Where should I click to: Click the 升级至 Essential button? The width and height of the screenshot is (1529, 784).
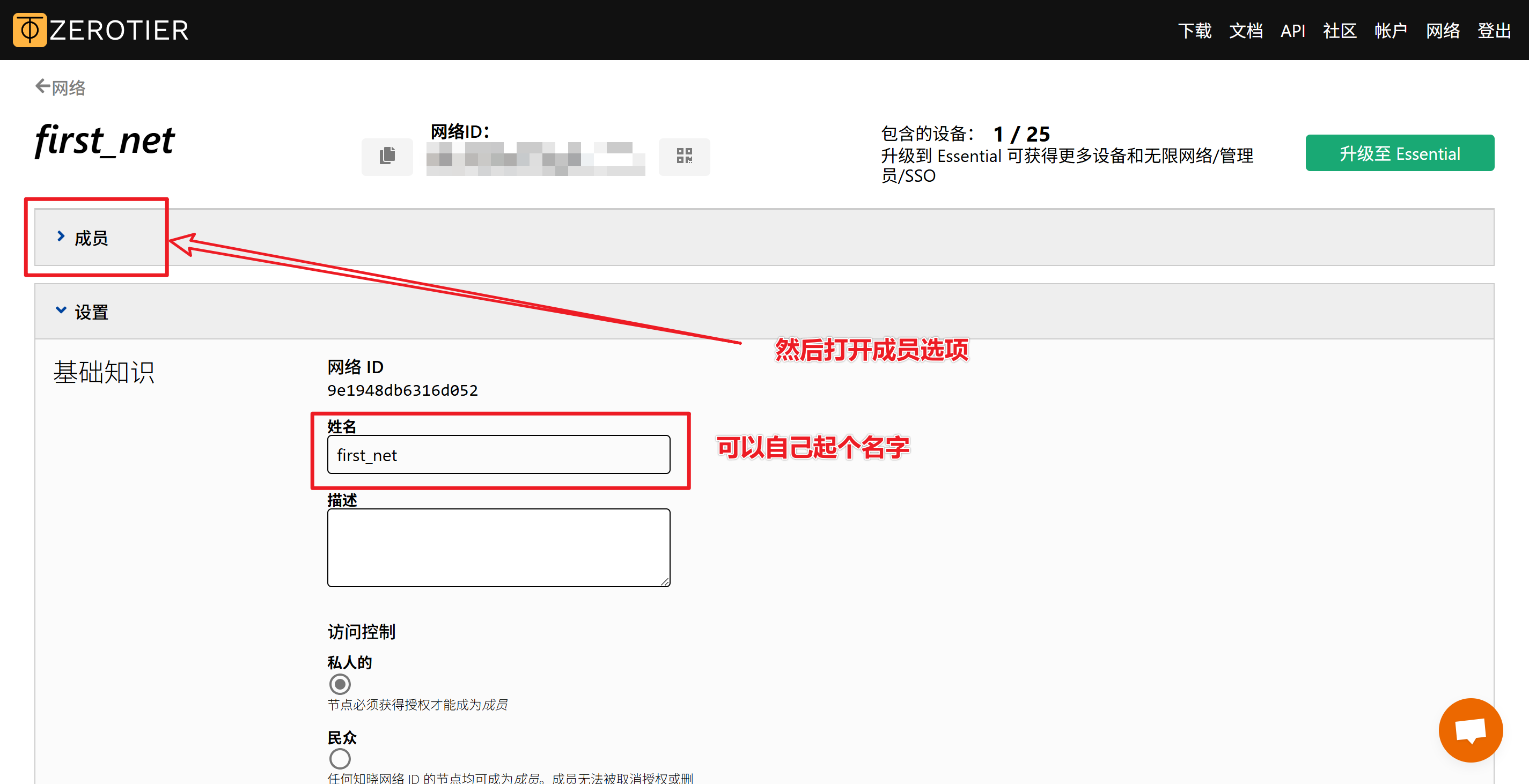pos(1400,153)
